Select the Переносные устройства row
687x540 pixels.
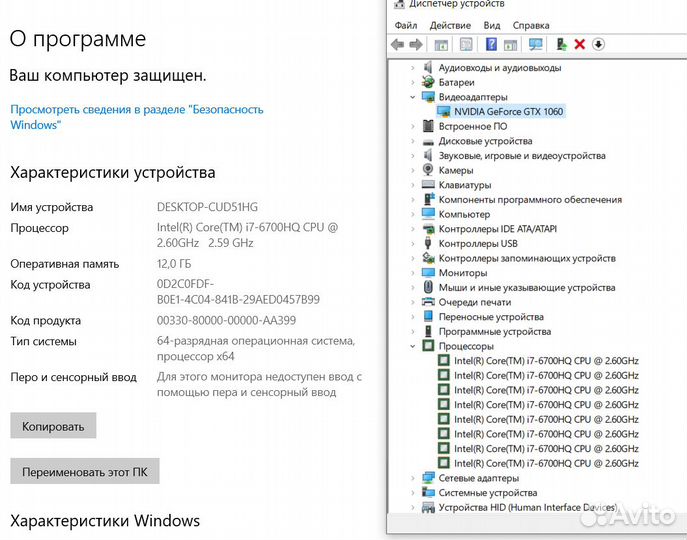[491, 317]
